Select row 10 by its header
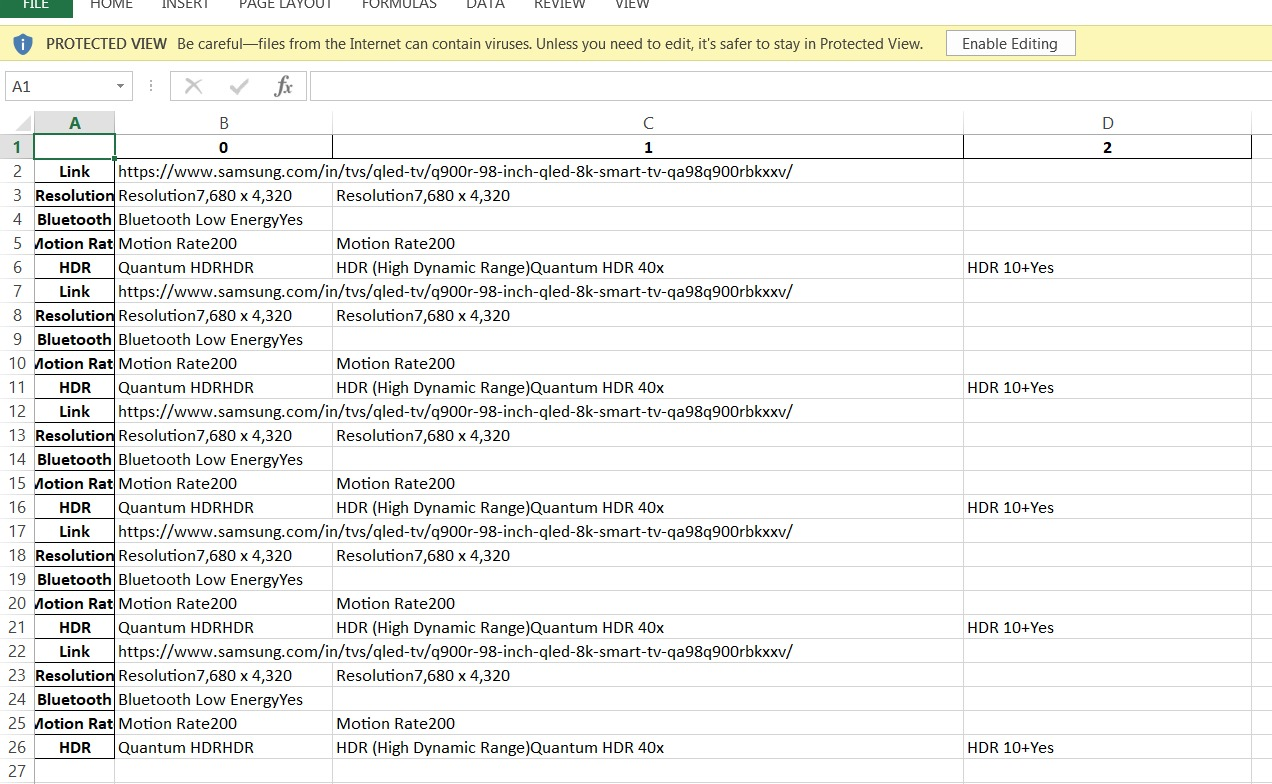 15,363
